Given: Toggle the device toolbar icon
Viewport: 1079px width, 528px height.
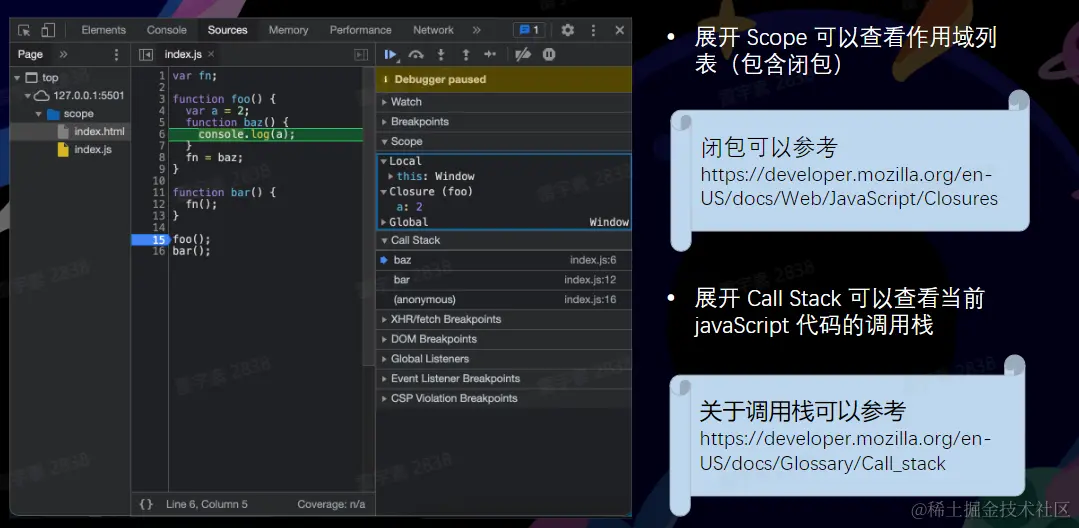Looking at the screenshot, I should [x=47, y=30].
